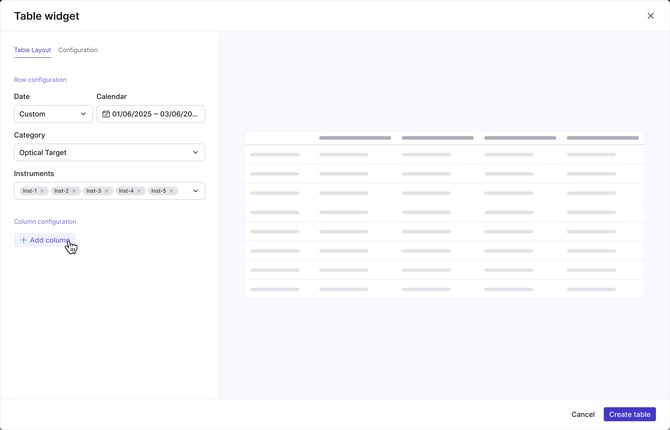The width and height of the screenshot is (670, 430).
Task: Click the Column configuration heading
Action: tap(45, 222)
